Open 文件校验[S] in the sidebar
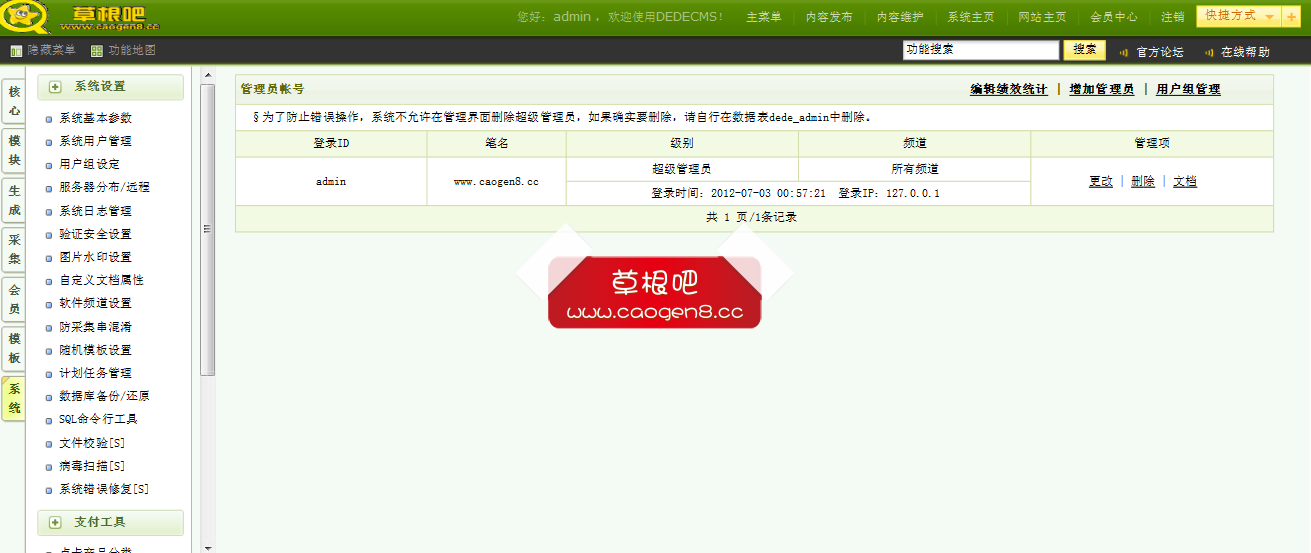This screenshot has width=1311, height=553. tap(92, 443)
